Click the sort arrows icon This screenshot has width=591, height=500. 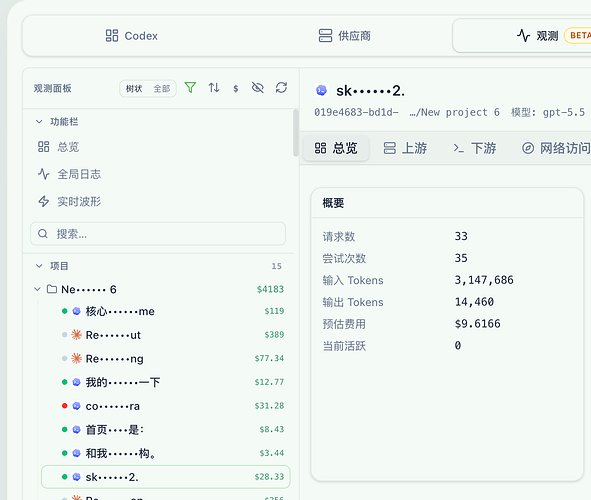(214, 88)
